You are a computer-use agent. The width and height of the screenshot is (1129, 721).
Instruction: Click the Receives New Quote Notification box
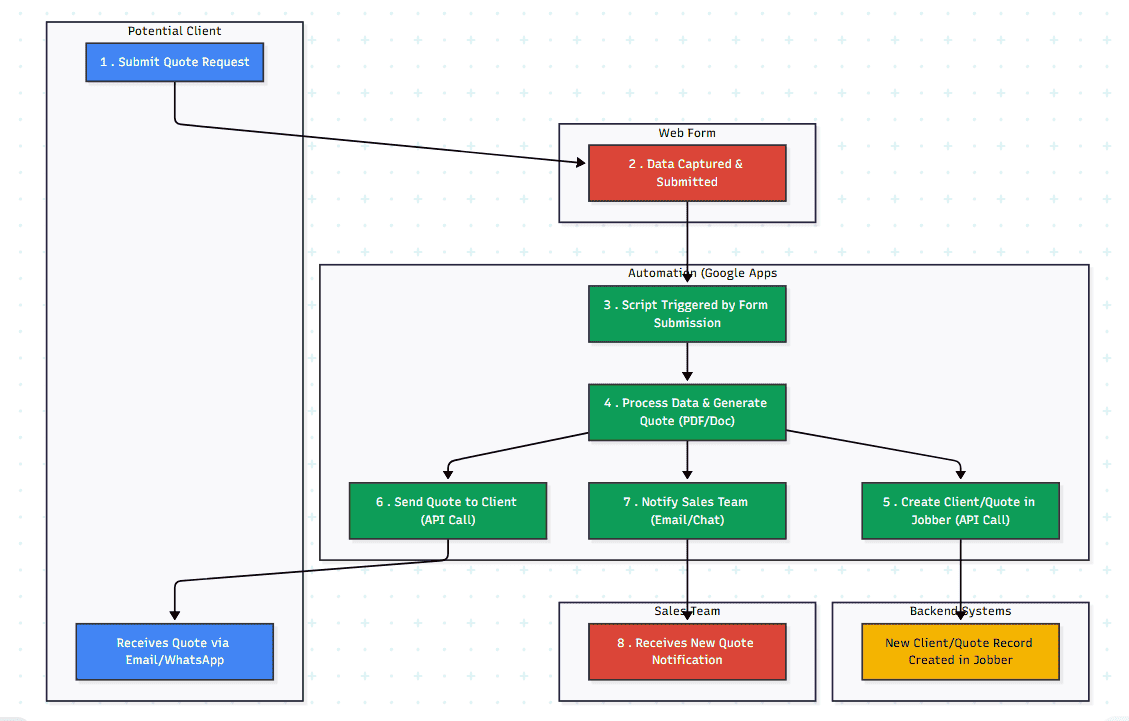pos(686,651)
